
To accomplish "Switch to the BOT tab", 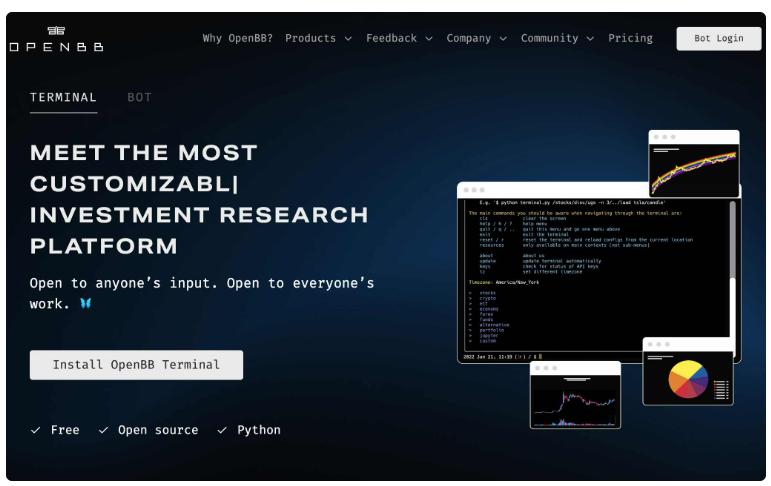I will tap(139, 97).
